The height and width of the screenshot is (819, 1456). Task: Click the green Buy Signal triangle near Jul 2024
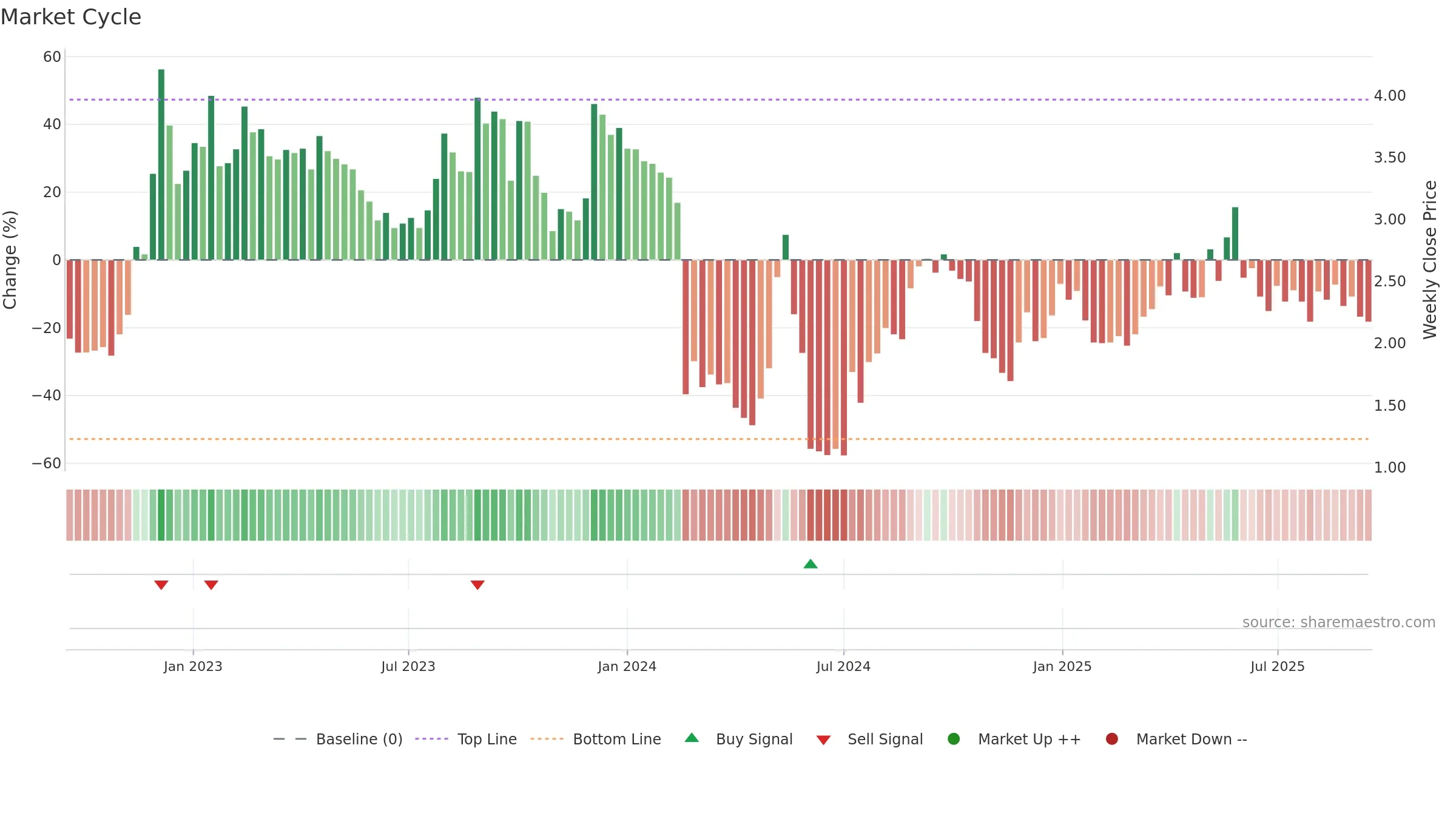coord(811,564)
